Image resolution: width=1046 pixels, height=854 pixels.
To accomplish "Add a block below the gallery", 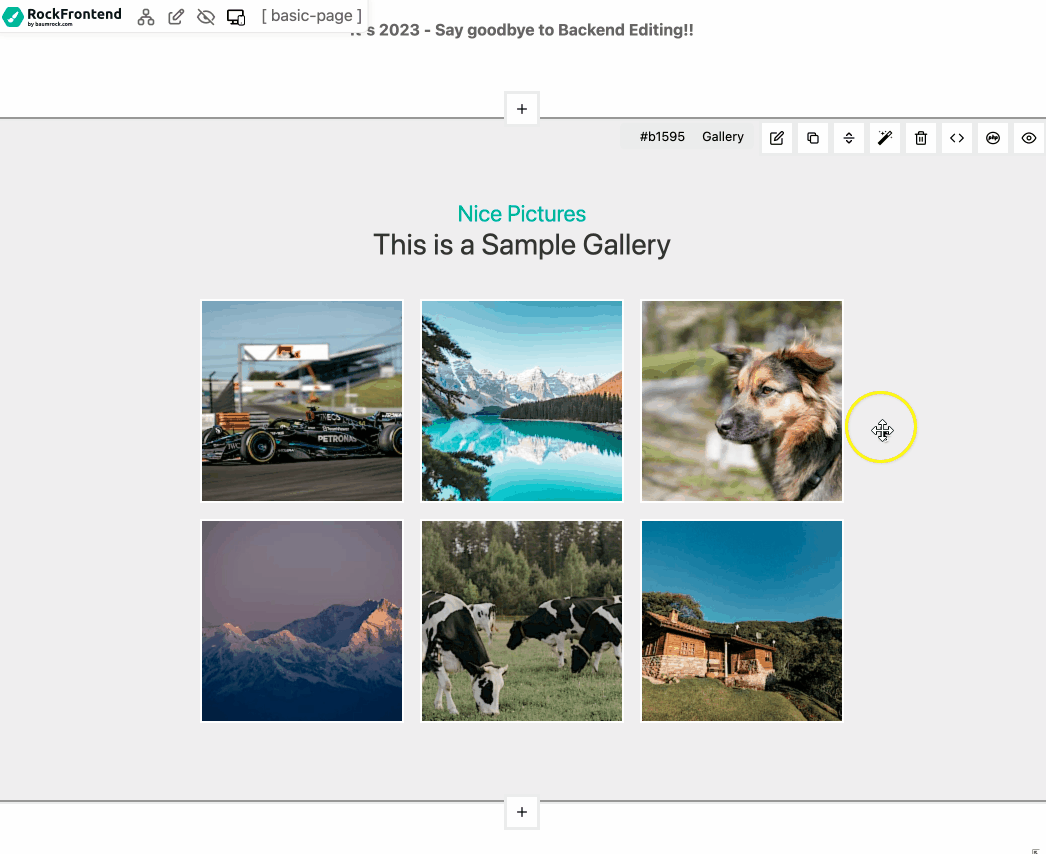I will tap(522, 812).
